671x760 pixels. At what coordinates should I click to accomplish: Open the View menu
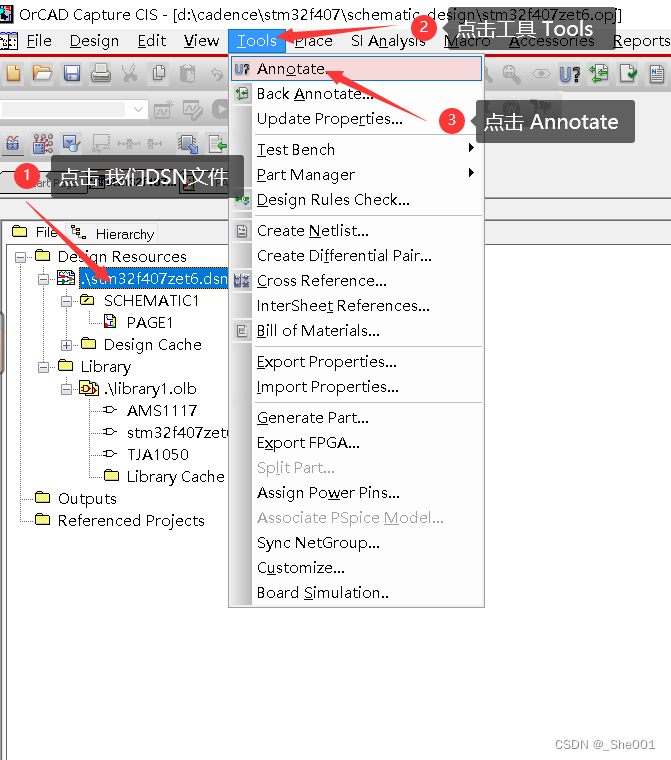[x=201, y=41]
